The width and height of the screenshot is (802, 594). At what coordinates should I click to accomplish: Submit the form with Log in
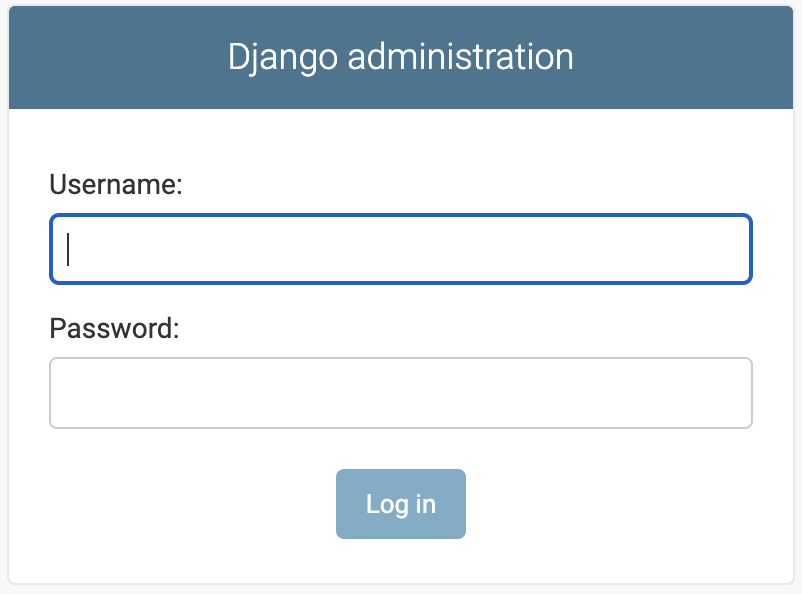pyautogui.click(x=400, y=504)
